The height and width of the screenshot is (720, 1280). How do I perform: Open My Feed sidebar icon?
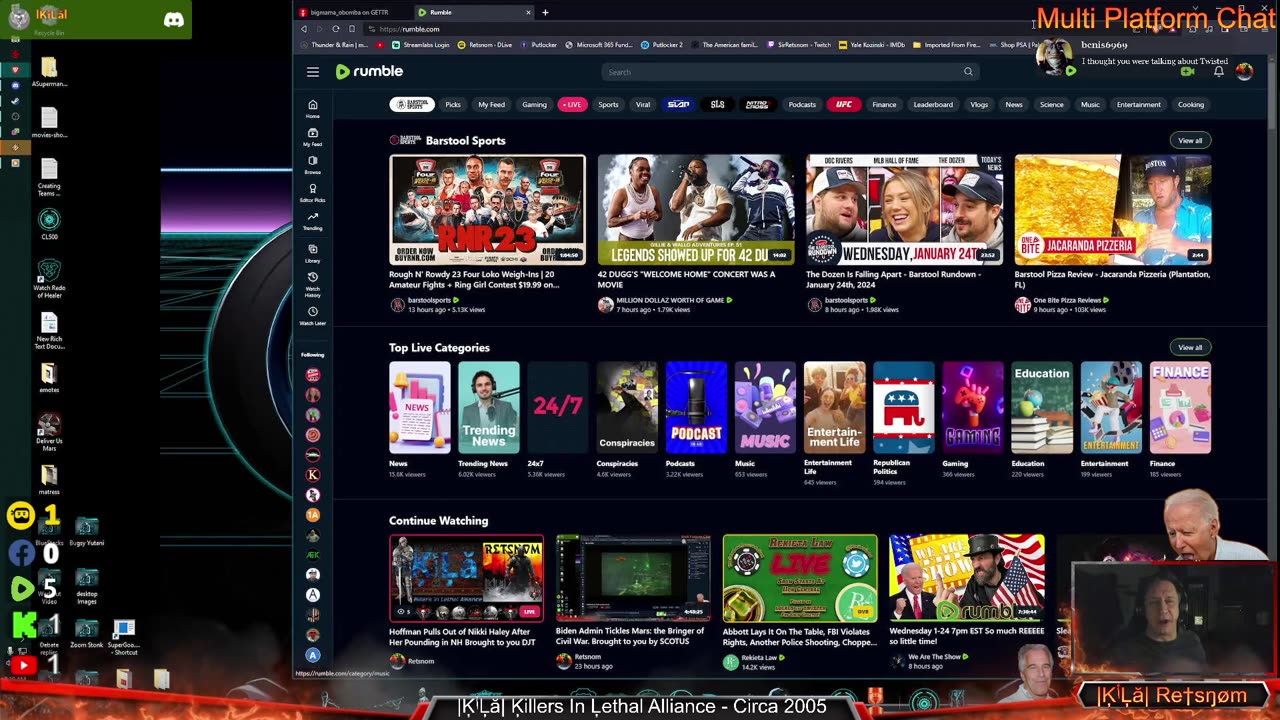coord(313,136)
